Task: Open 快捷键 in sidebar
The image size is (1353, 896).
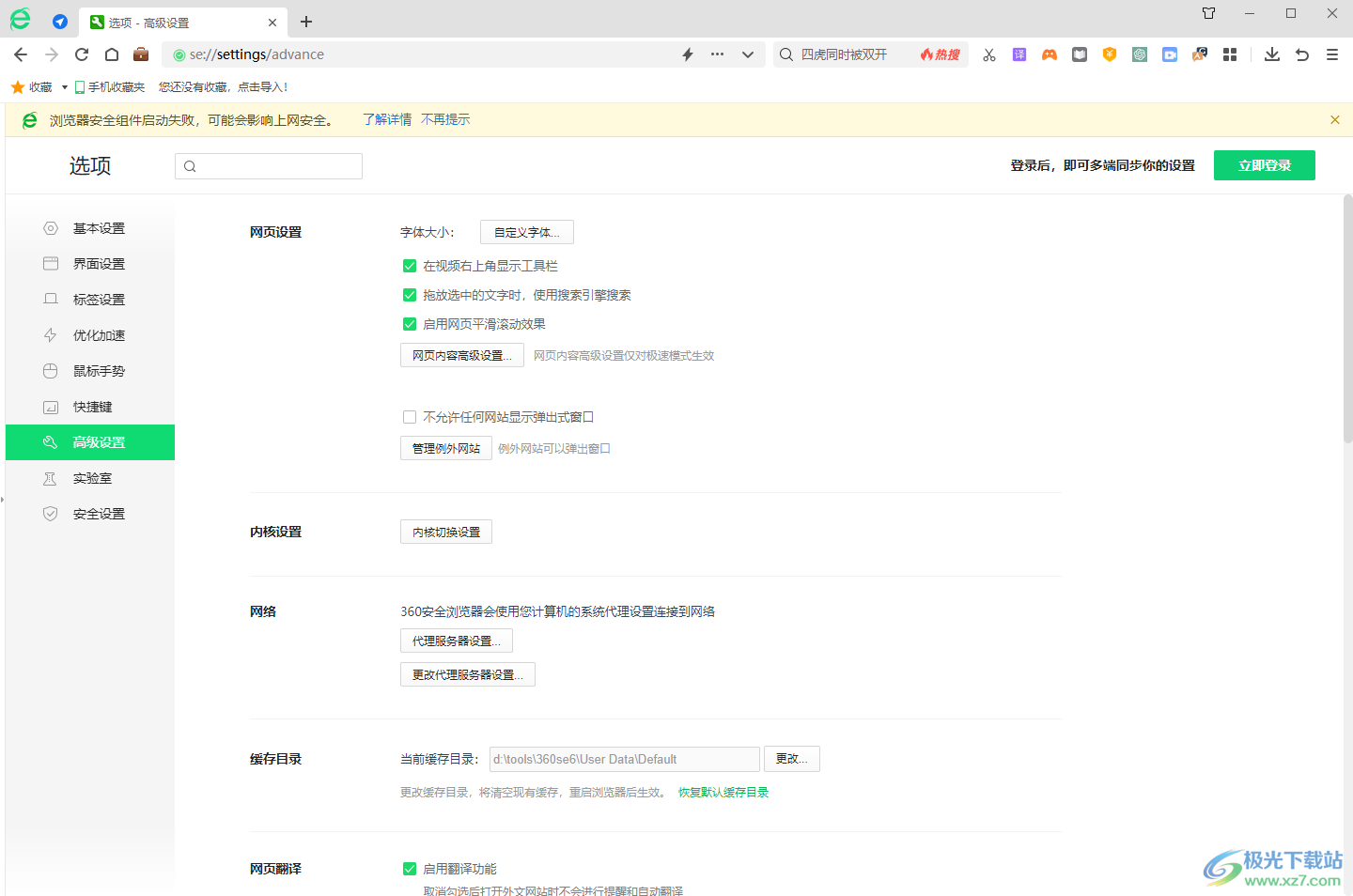Action: 90,407
